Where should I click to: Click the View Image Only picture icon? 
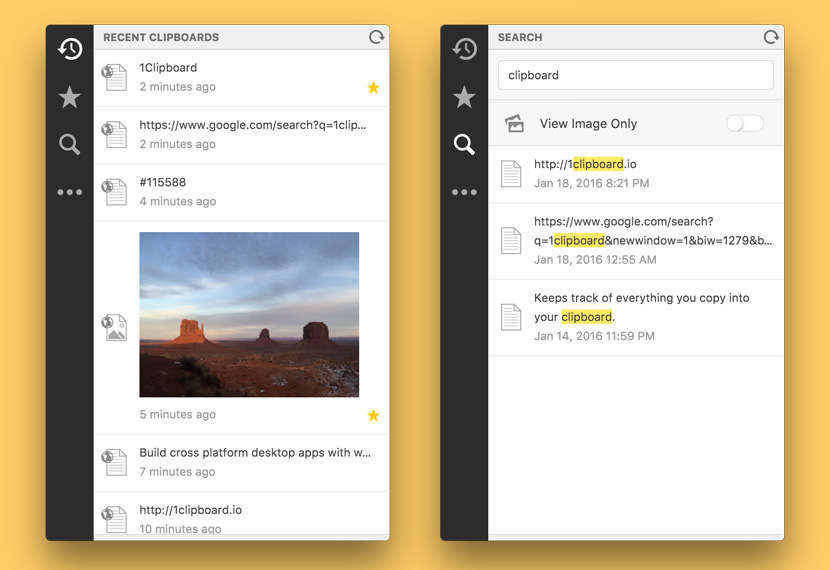[x=514, y=123]
